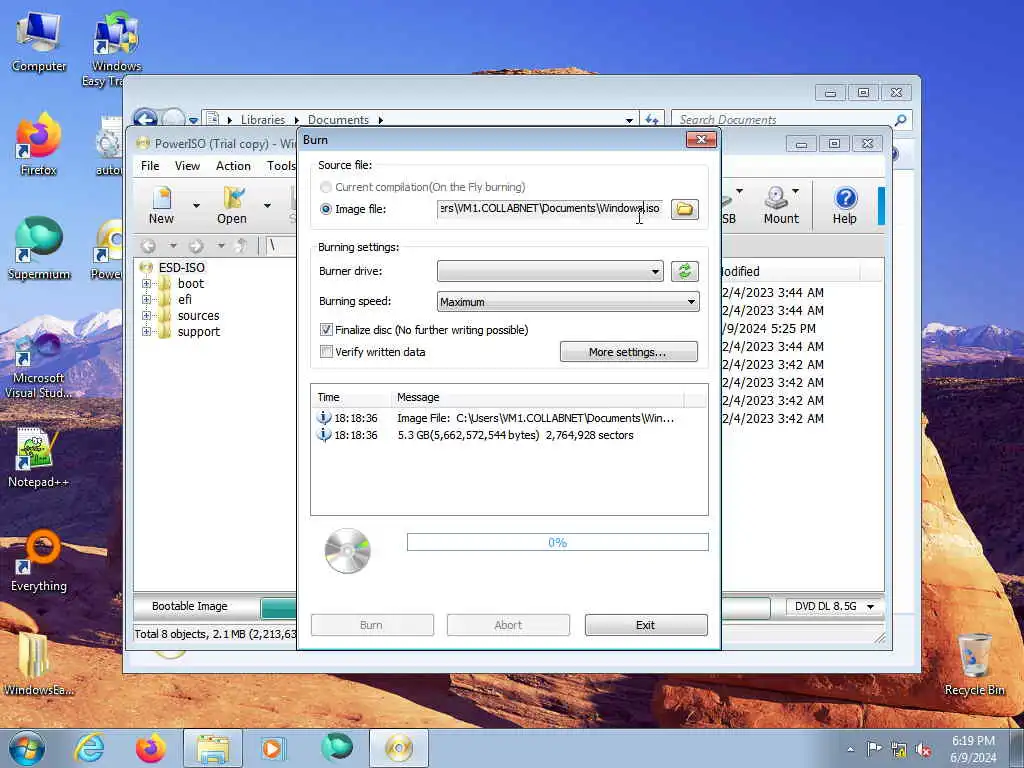The height and width of the screenshot is (768, 1024).
Task: Launch Firefox from taskbar
Action: pyautogui.click(x=151, y=748)
